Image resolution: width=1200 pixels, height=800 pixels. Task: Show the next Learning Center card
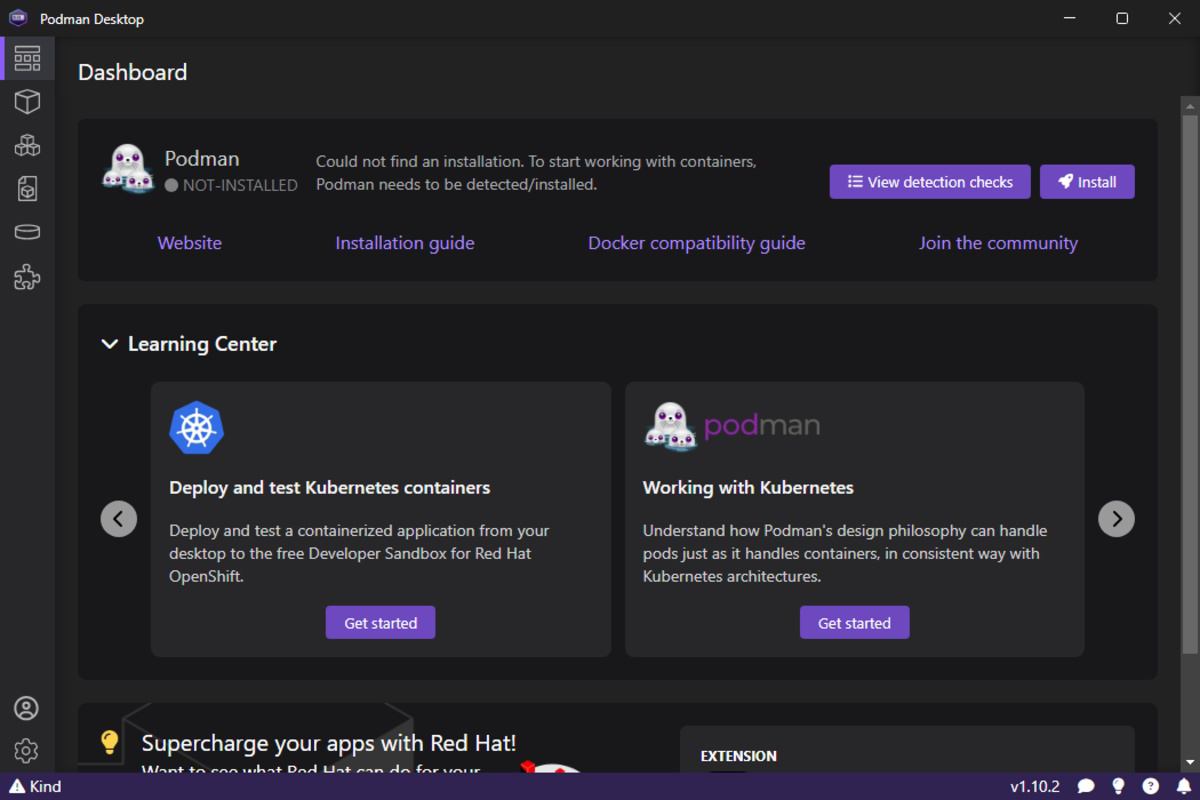(x=1117, y=518)
